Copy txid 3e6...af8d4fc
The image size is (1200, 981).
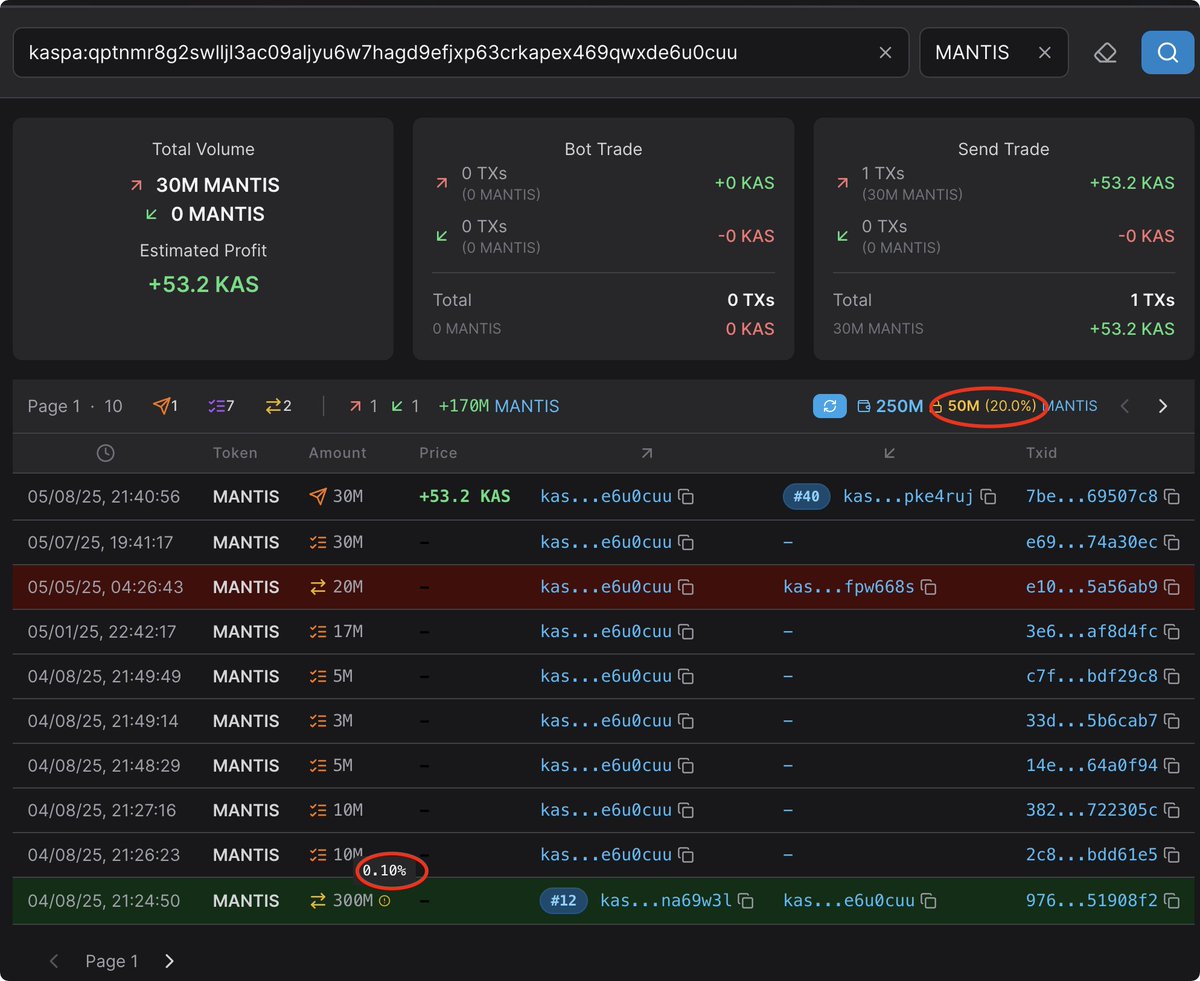click(x=1172, y=632)
